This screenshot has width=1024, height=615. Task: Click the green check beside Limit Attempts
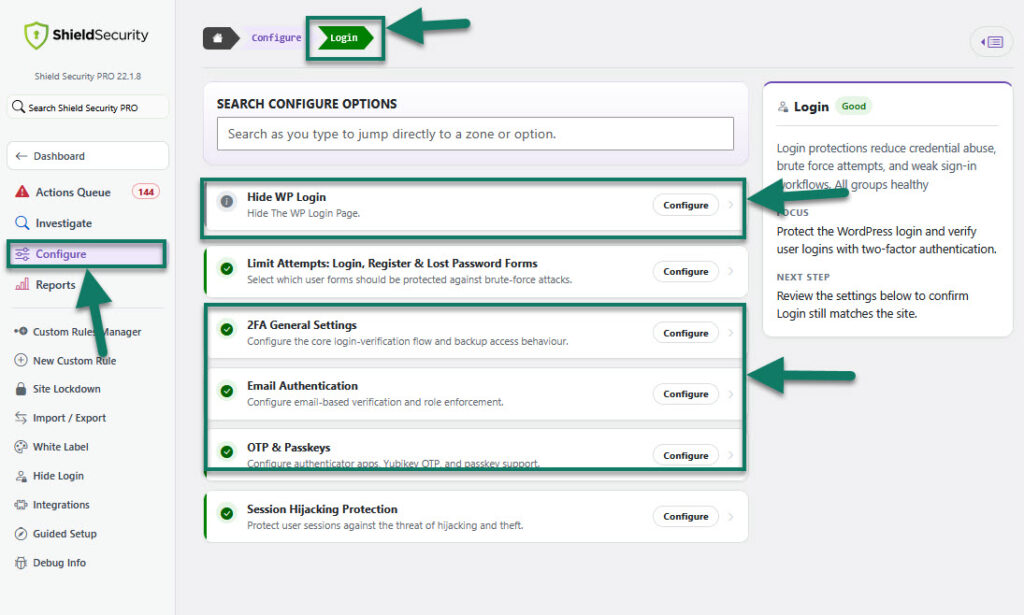pyautogui.click(x=227, y=268)
